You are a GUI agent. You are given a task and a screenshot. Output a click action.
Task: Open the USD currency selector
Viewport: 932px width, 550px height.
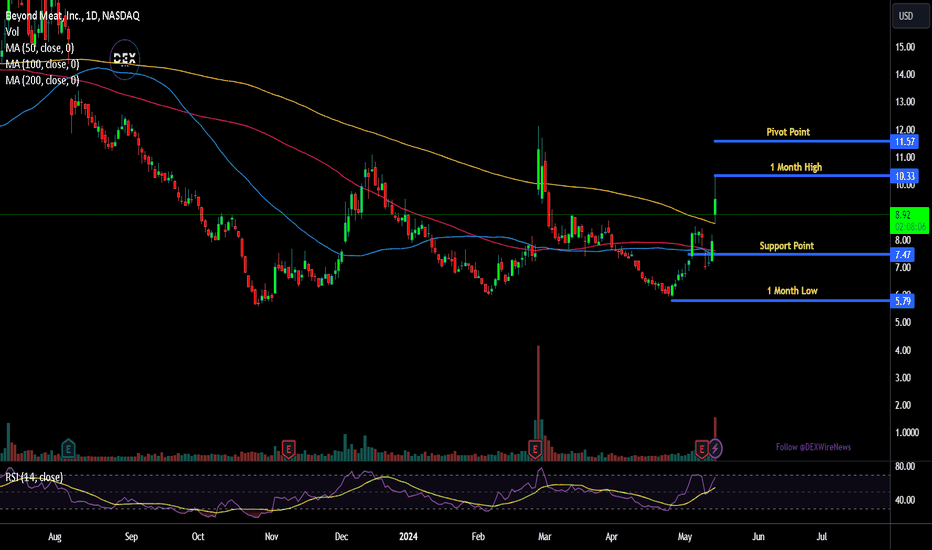(x=909, y=16)
